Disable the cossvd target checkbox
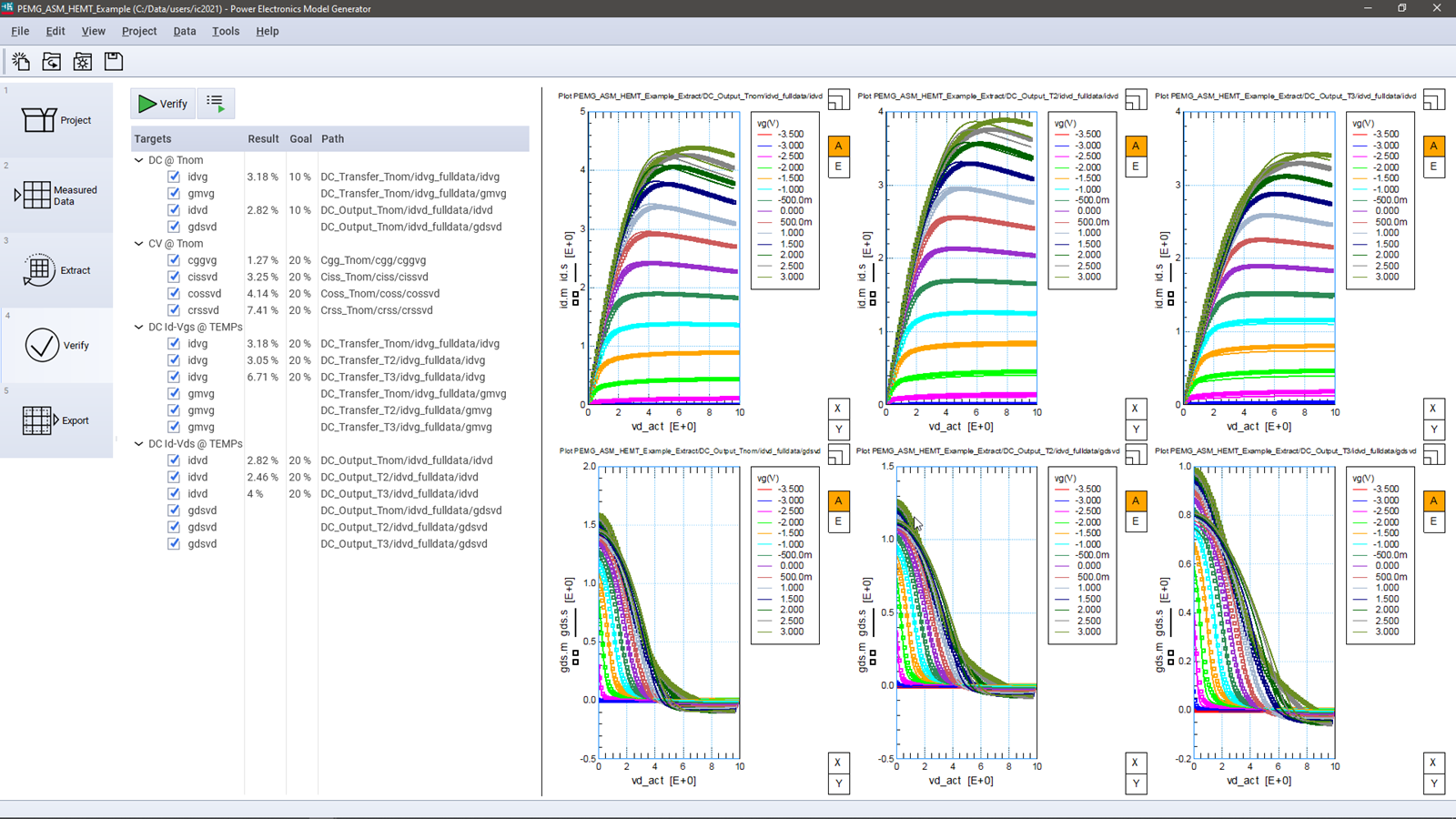 point(174,294)
